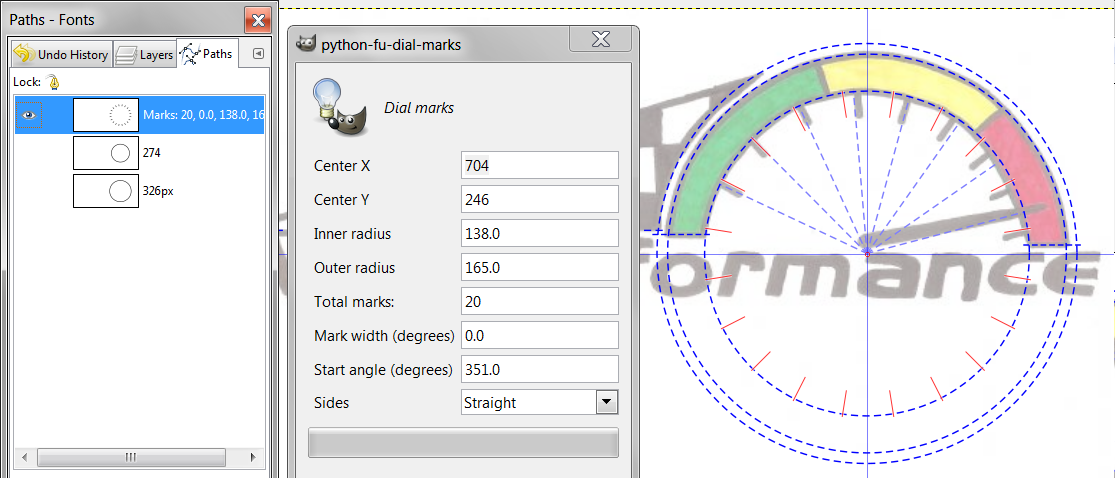The height and width of the screenshot is (478, 1115).
Task: Click the Lock path strokes icon
Action: pos(53,82)
